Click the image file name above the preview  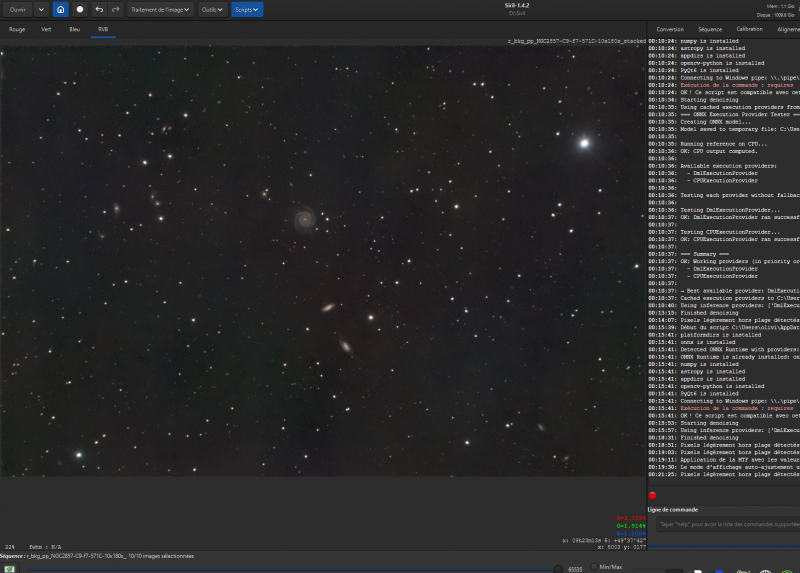coord(577,41)
